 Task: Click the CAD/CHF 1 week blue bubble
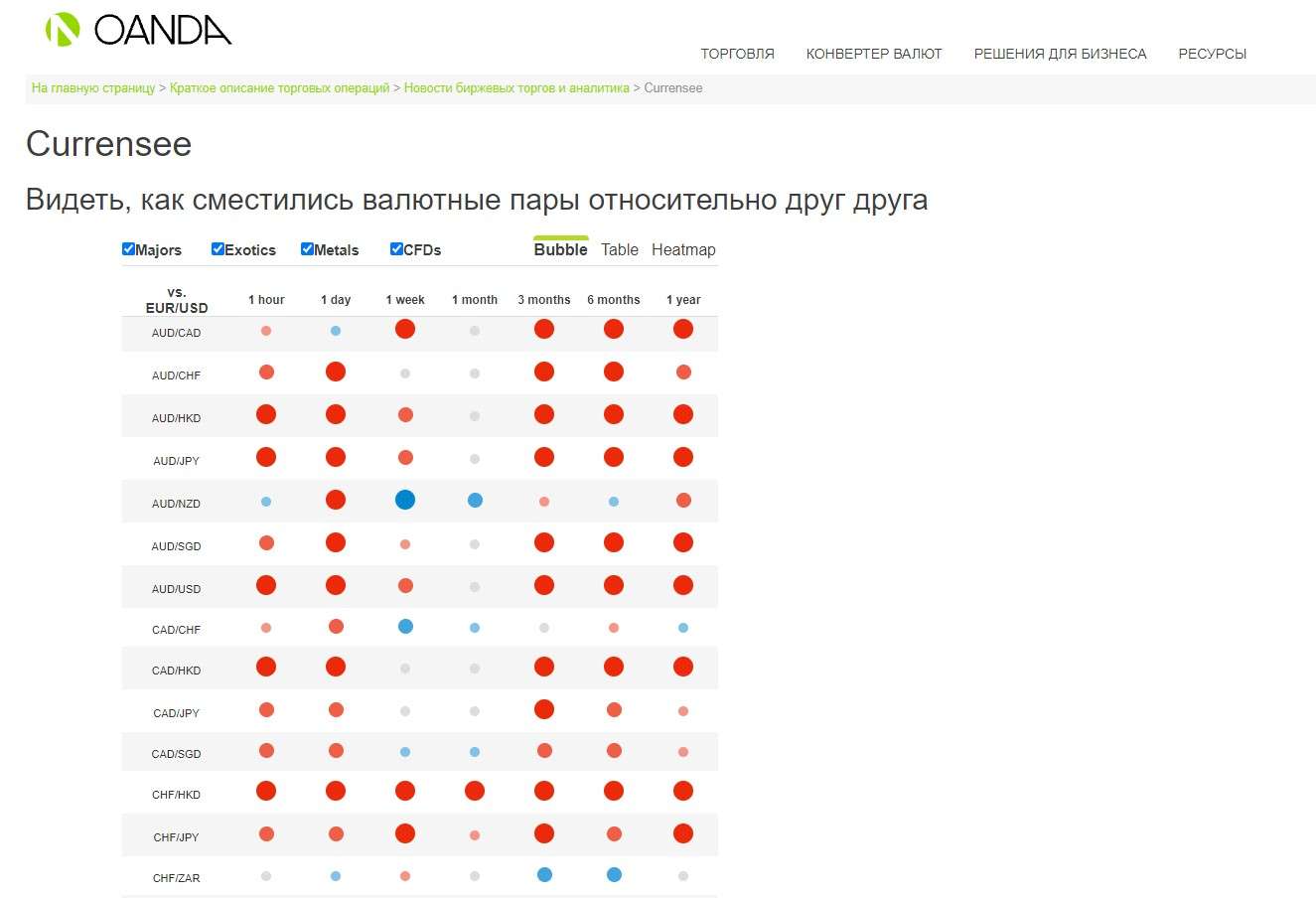pos(405,626)
